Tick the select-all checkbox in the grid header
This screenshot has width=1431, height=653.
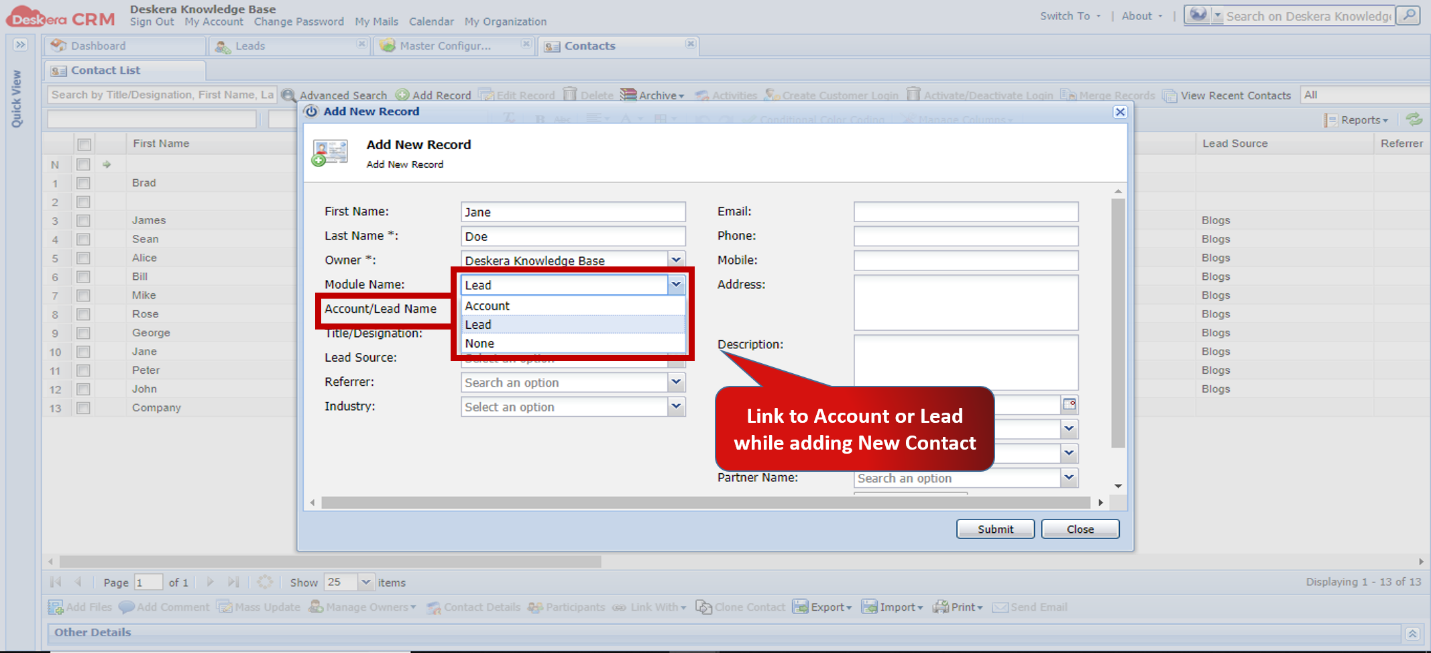83,143
